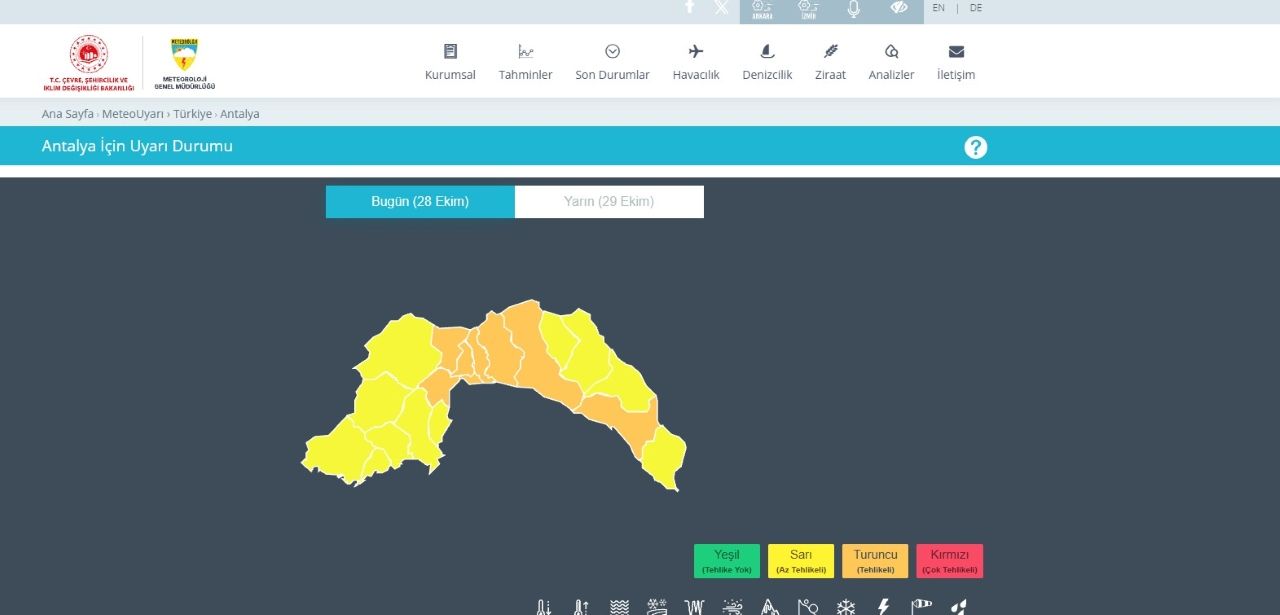1280x615 pixels.
Task: Select the avalanche warning icon
Action: click(808, 607)
